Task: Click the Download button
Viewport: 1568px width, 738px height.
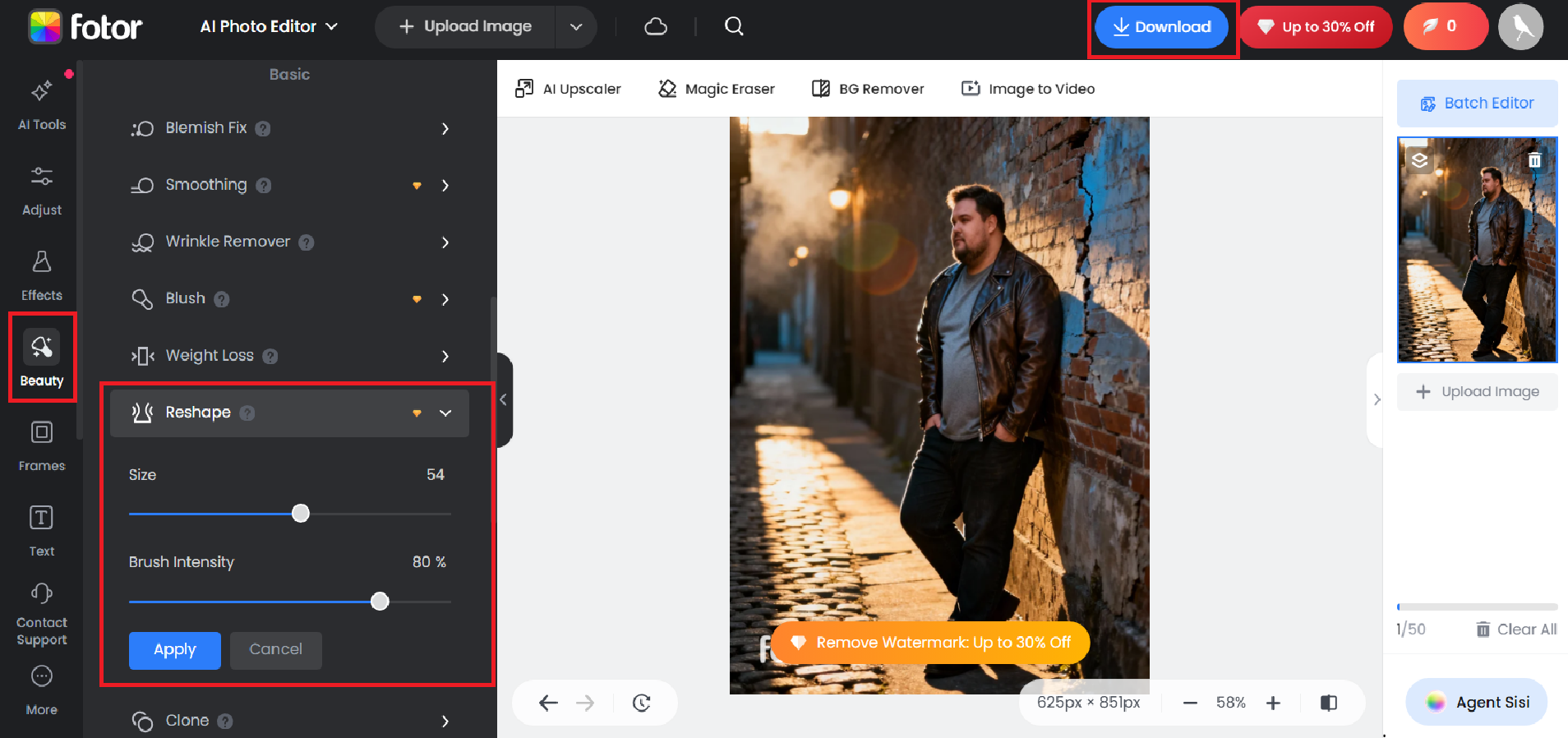Action: point(1162,27)
